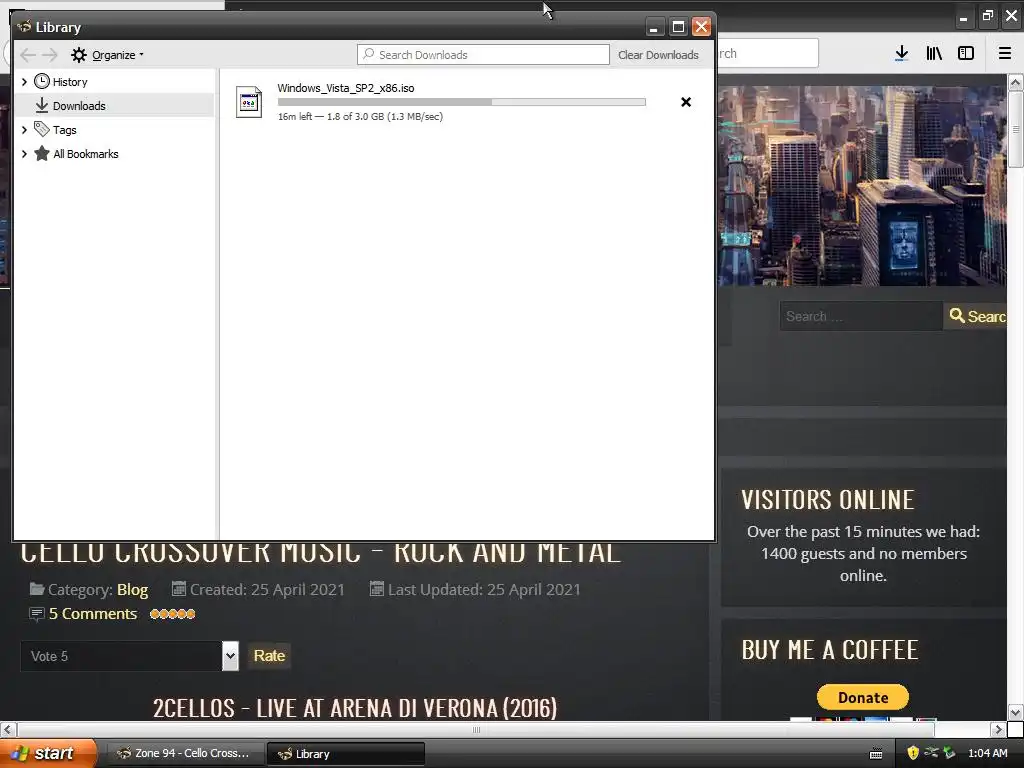Open the Windows start button
Image resolution: width=1024 pixels, height=768 pixels.
tap(48, 753)
